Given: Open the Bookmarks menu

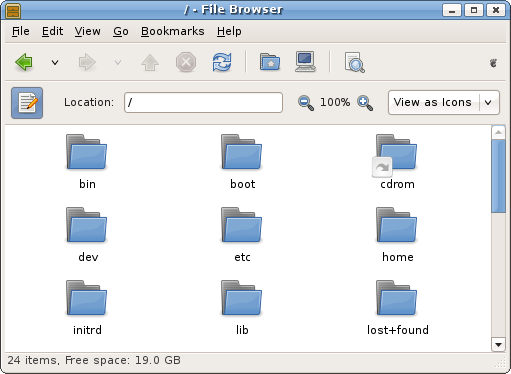Looking at the screenshot, I should 172,31.
